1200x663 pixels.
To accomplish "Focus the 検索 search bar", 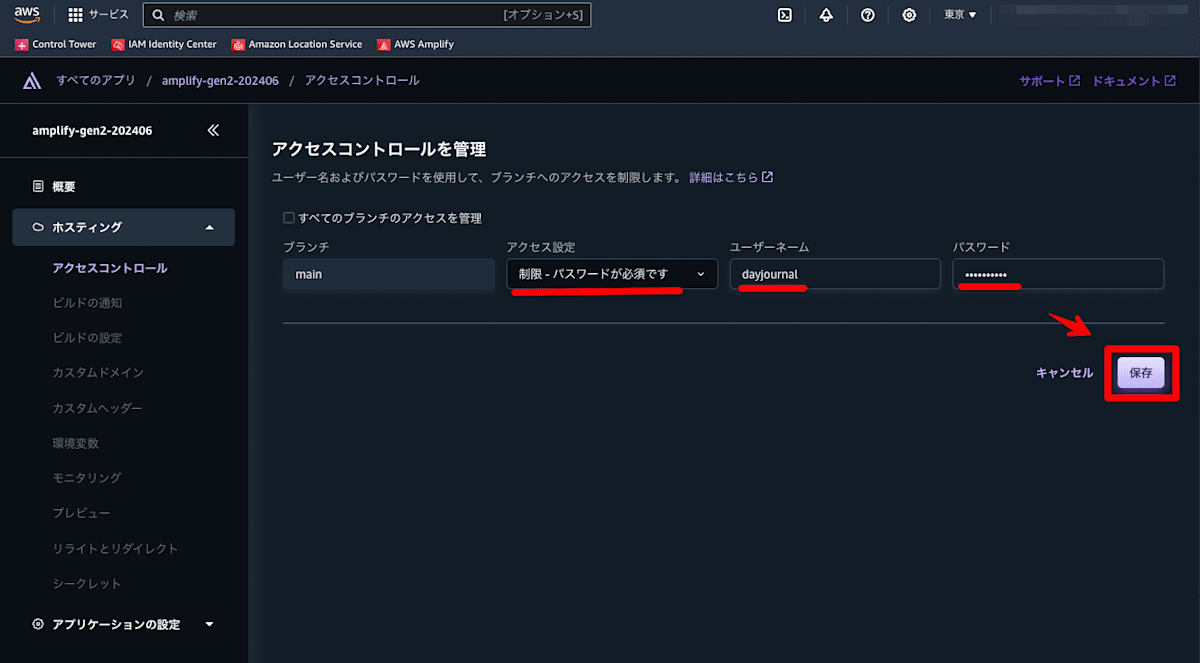I will pos(367,15).
